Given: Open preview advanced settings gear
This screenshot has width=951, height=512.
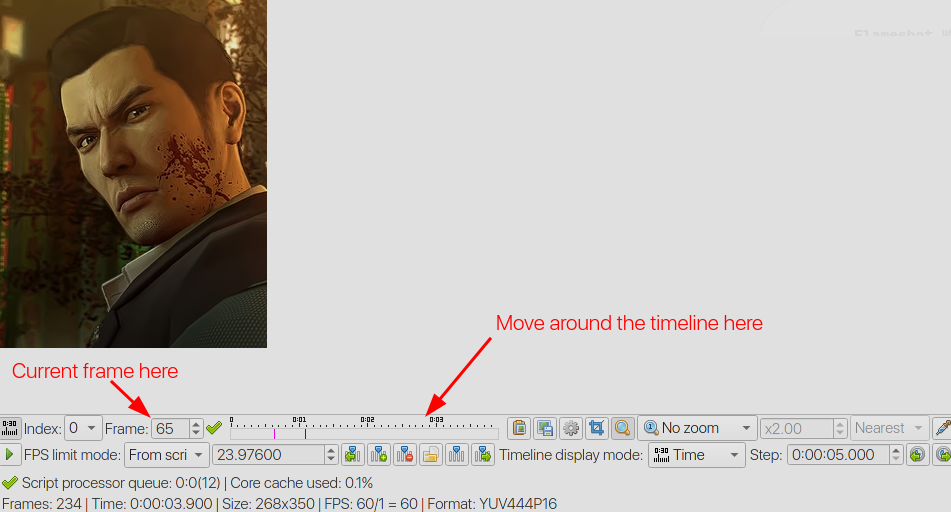Looking at the screenshot, I should coord(571,428).
